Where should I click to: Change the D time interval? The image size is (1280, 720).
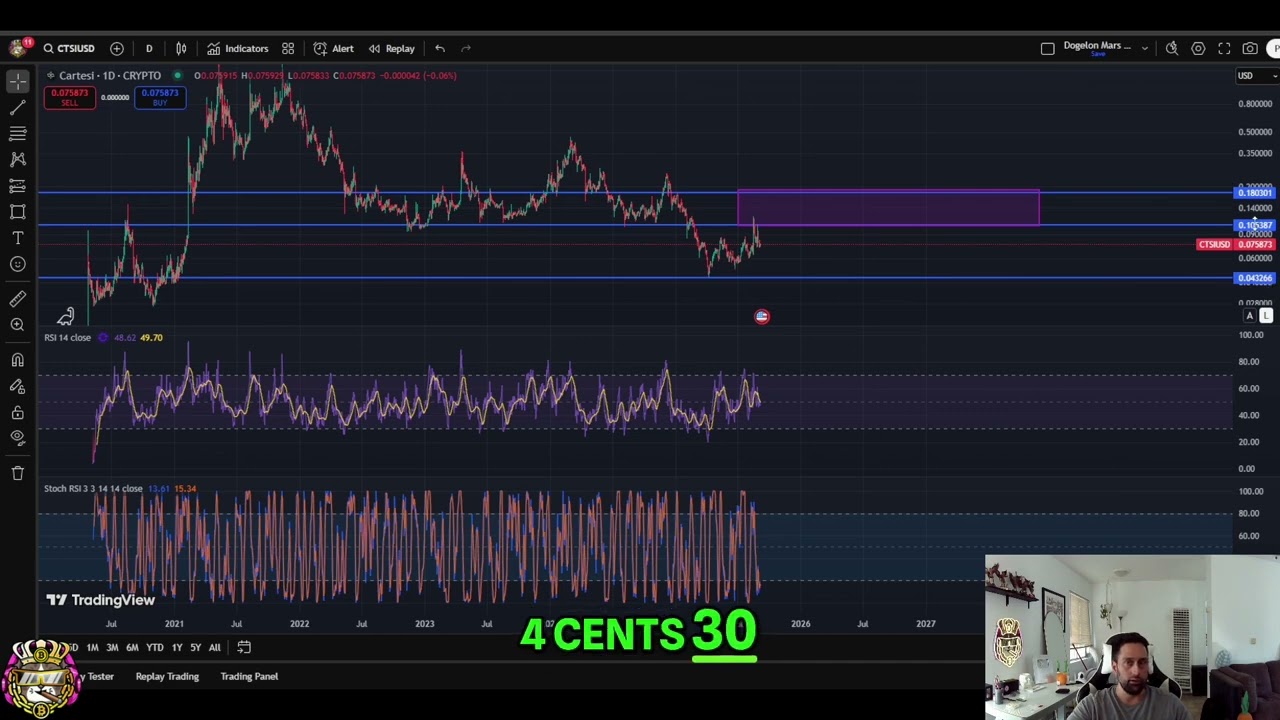pos(149,48)
